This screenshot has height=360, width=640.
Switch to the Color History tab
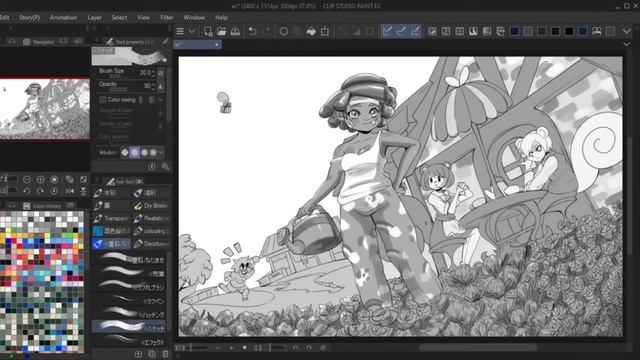(42, 206)
